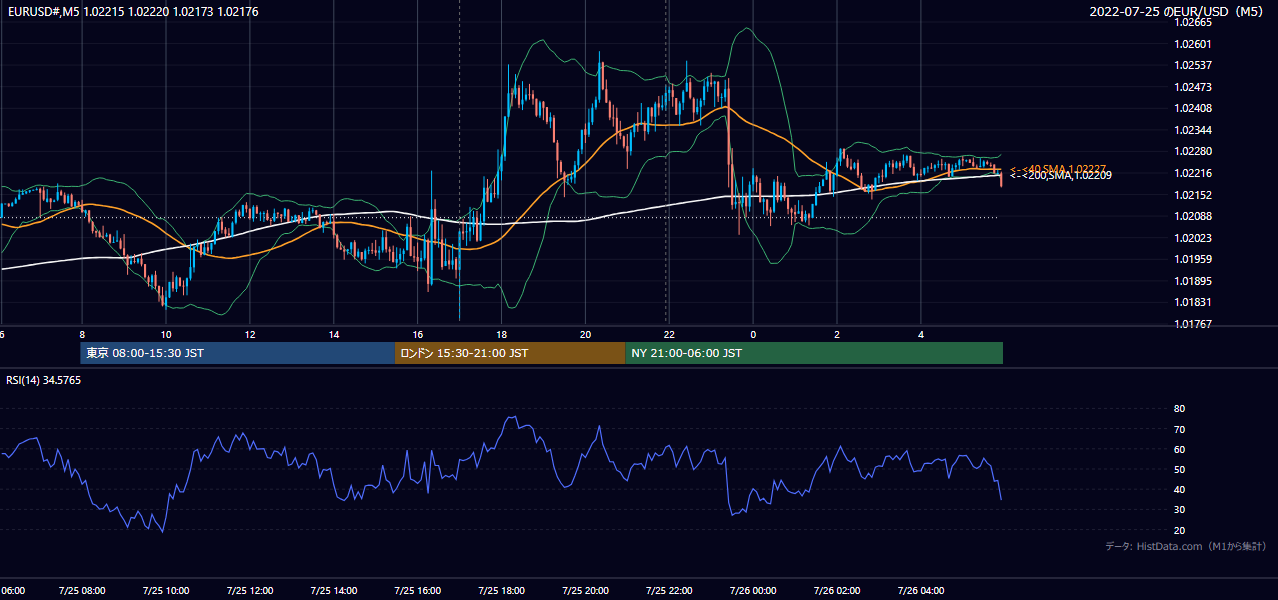Click the ロンドン 15:30-21:00 JST session bar
Screen dimensions: 1278x600
(x=510, y=353)
